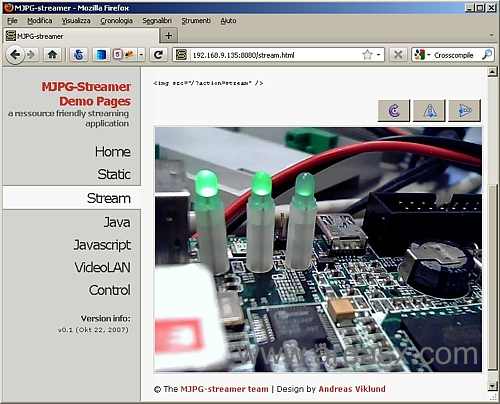Click the blue figure toolbar icon
The height and width of the screenshot is (404, 500).
pos(79,55)
